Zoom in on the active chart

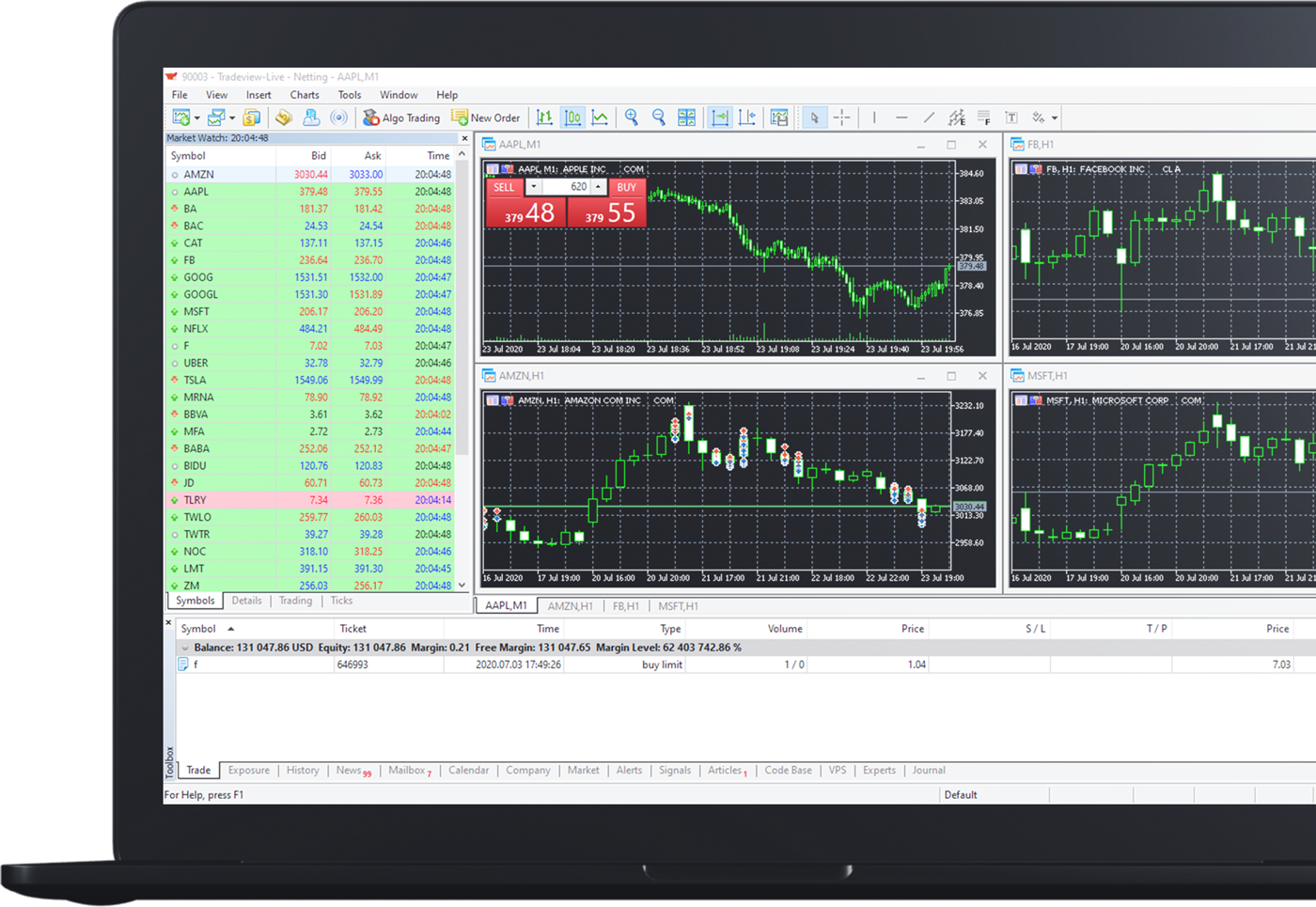tap(632, 117)
